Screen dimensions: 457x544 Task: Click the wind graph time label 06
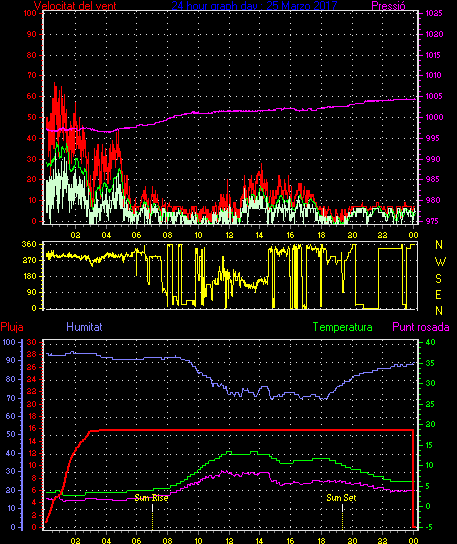tap(136, 235)
